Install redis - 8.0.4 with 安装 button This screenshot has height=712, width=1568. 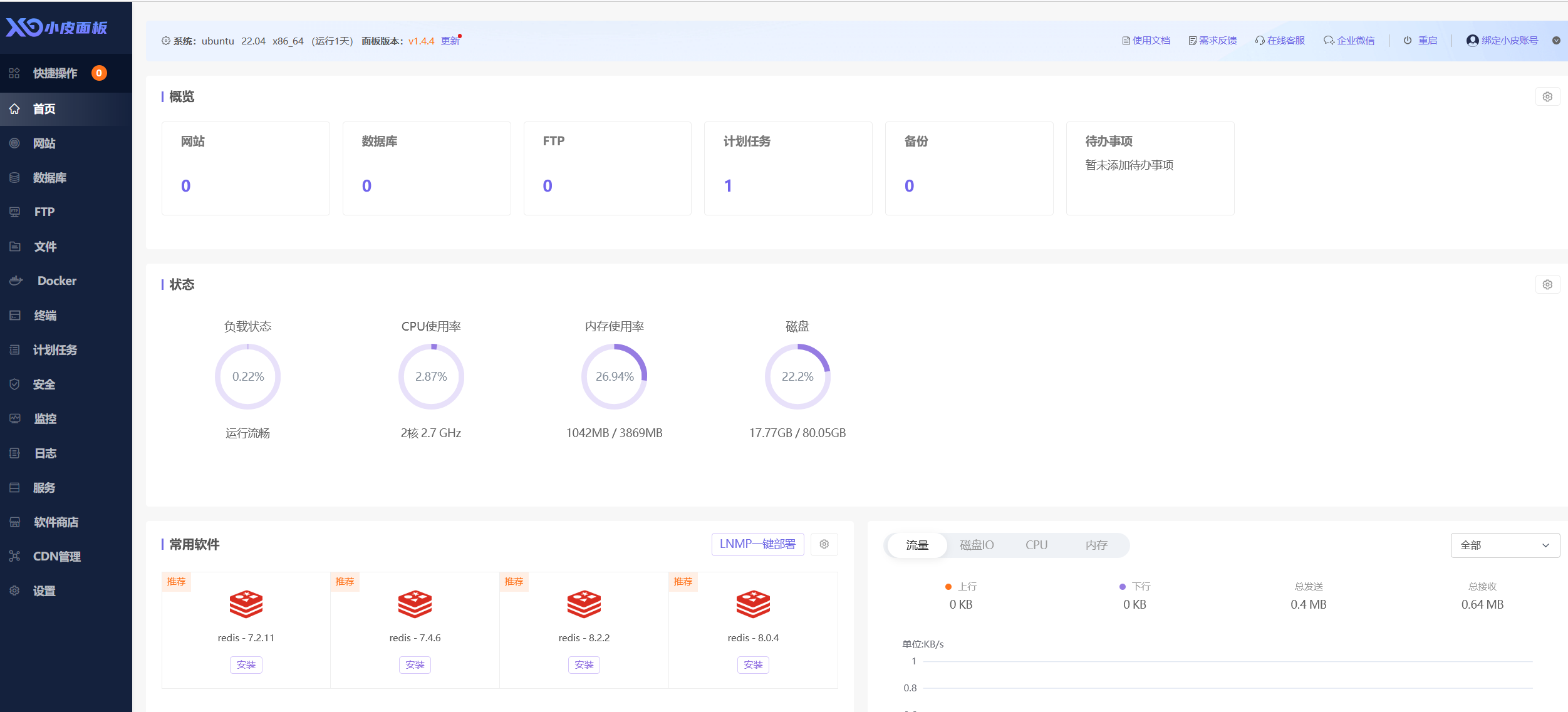[x=753, y=665]
